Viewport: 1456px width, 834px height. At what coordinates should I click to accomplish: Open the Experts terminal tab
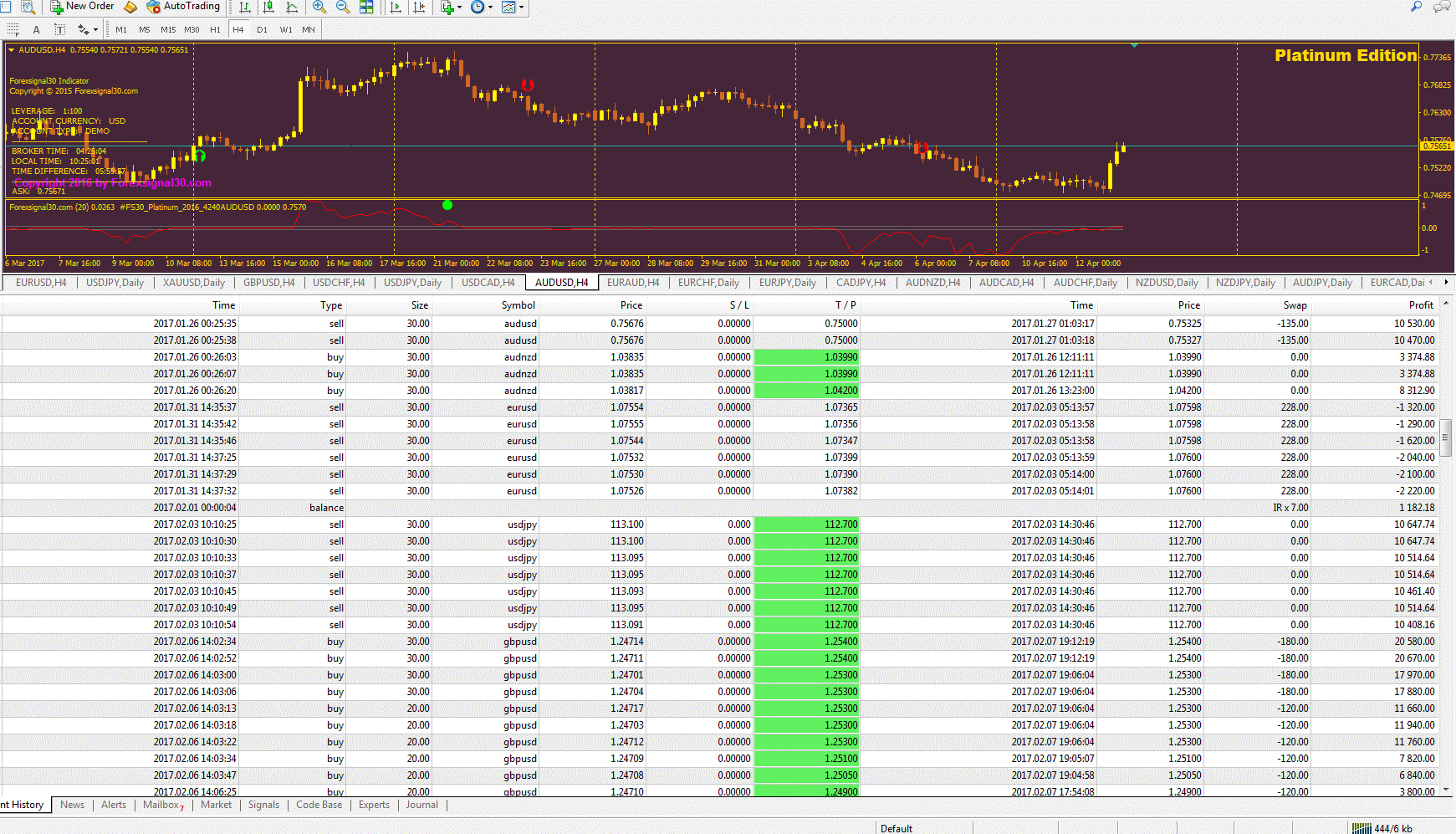click(374, 805)
